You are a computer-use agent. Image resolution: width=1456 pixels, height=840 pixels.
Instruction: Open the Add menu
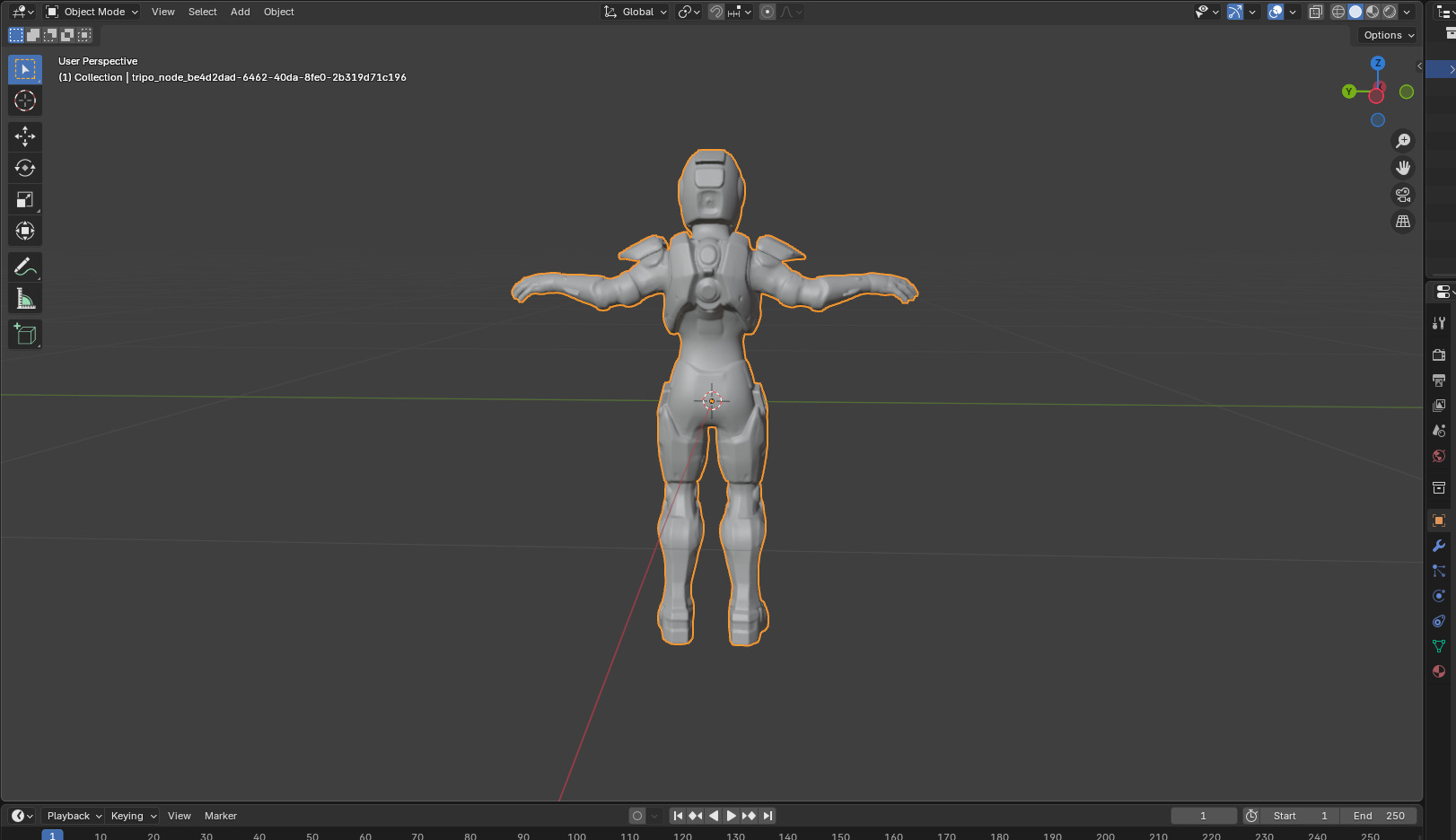coord(240,12)
